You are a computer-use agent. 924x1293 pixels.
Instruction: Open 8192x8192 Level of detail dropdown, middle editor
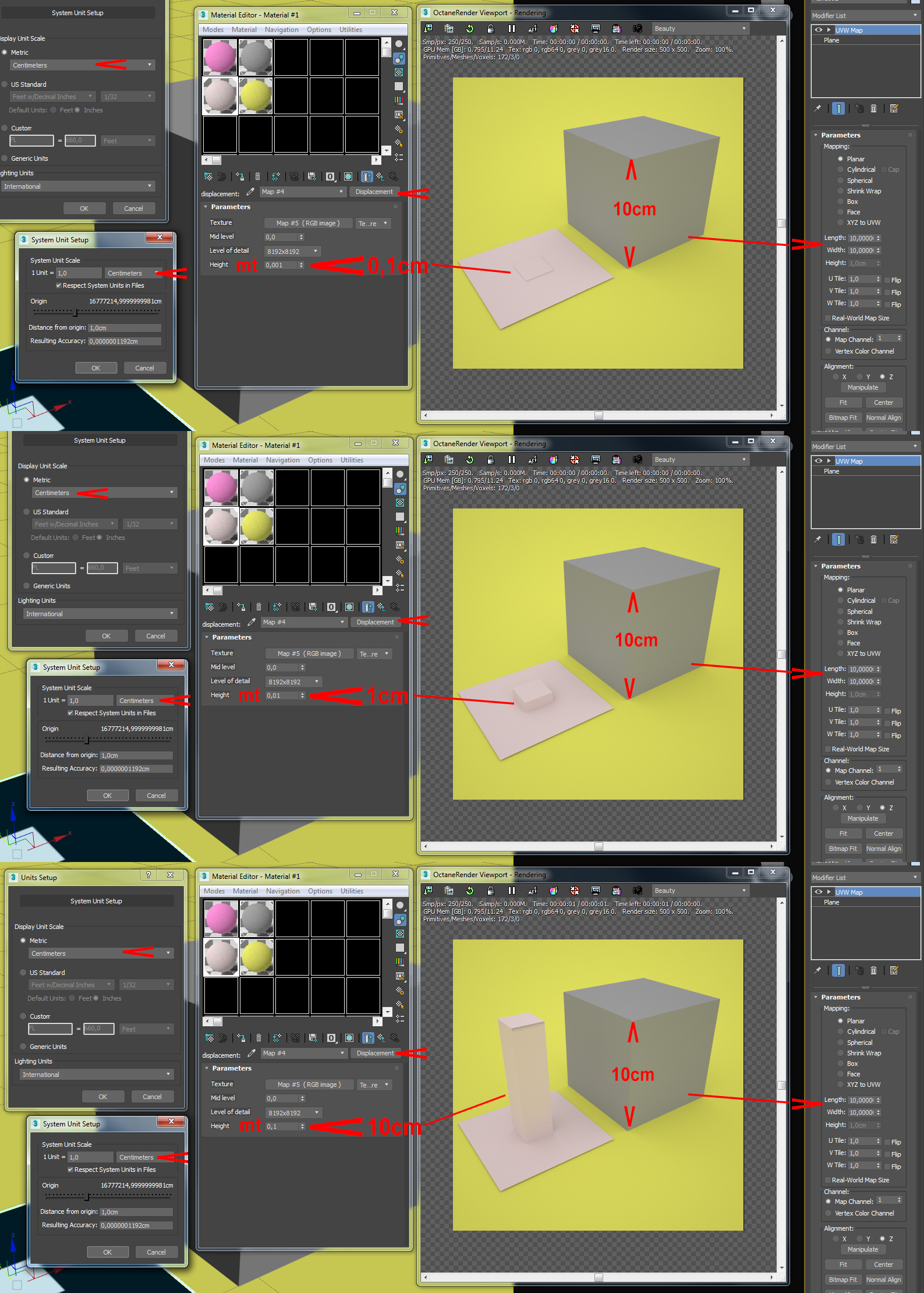click(293, 682)
